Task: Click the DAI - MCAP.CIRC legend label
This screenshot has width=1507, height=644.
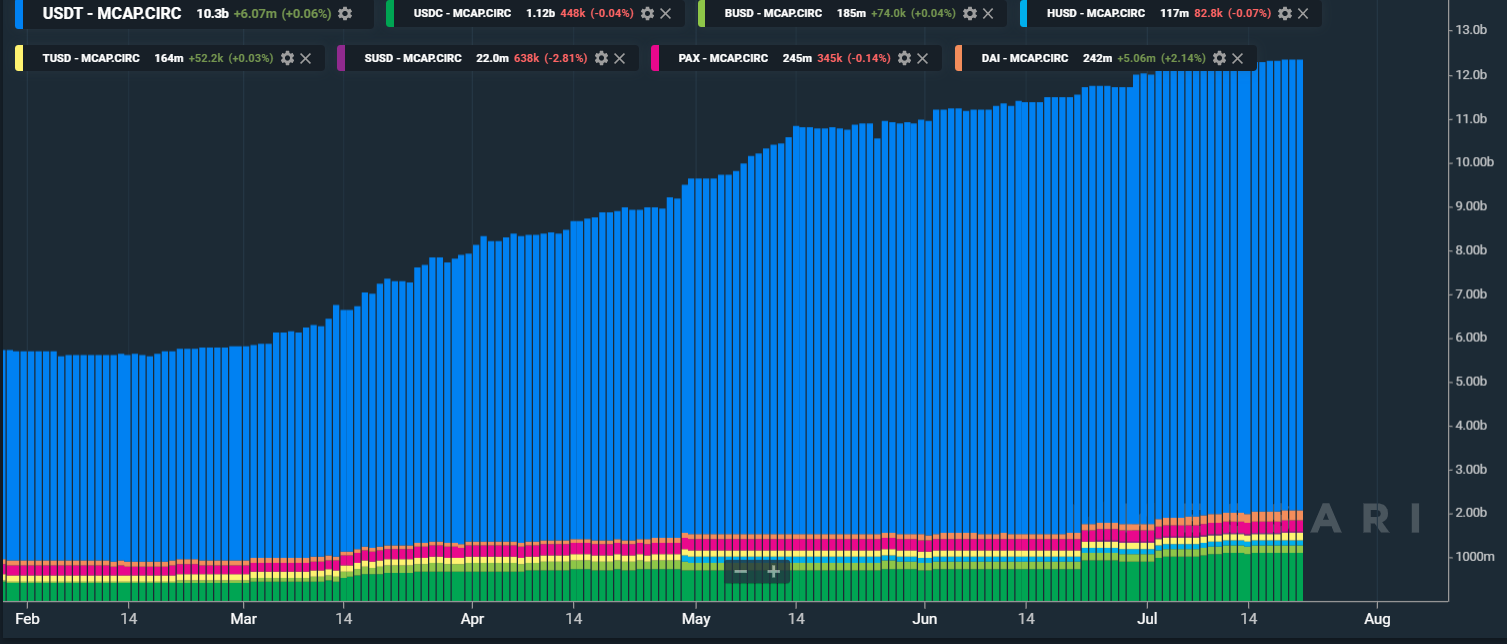Action: click(1025, 58)
